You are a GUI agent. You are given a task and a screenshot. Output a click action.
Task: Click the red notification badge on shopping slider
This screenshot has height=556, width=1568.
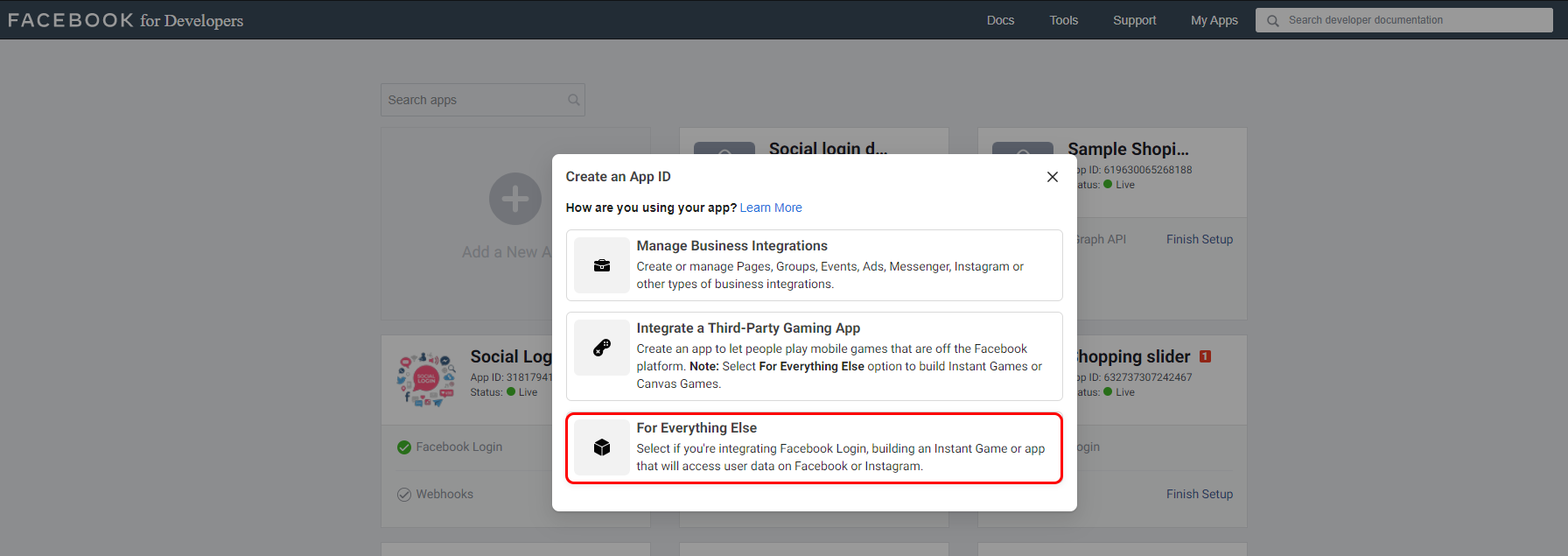pyautogui.click(x=1205, y=356)
